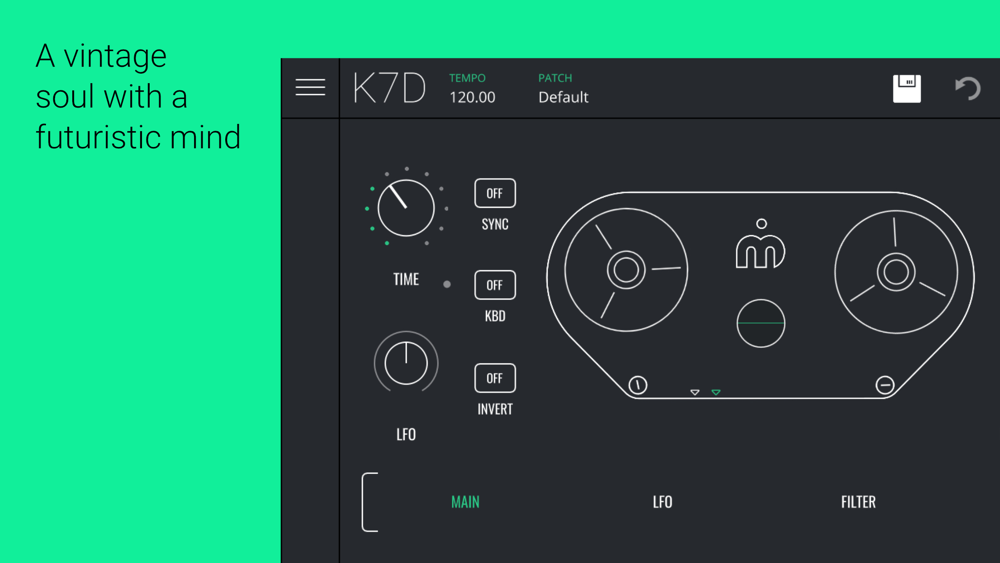
Task: Click the right tape reel
Action: (x=896, y=272)
